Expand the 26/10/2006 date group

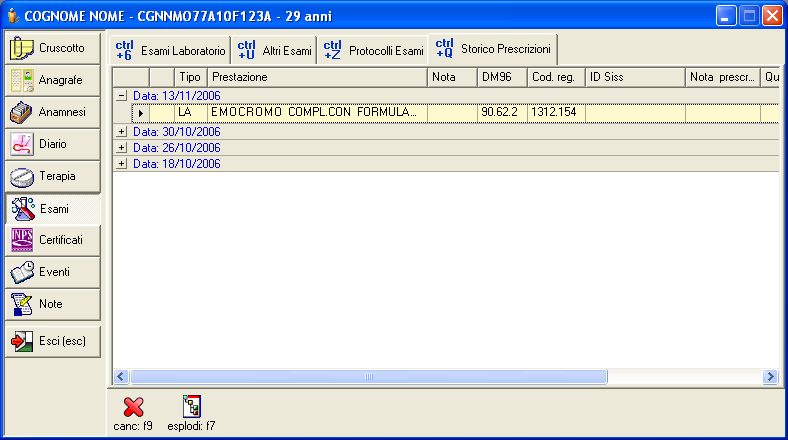pyautogui.click(x=122, y=148)
